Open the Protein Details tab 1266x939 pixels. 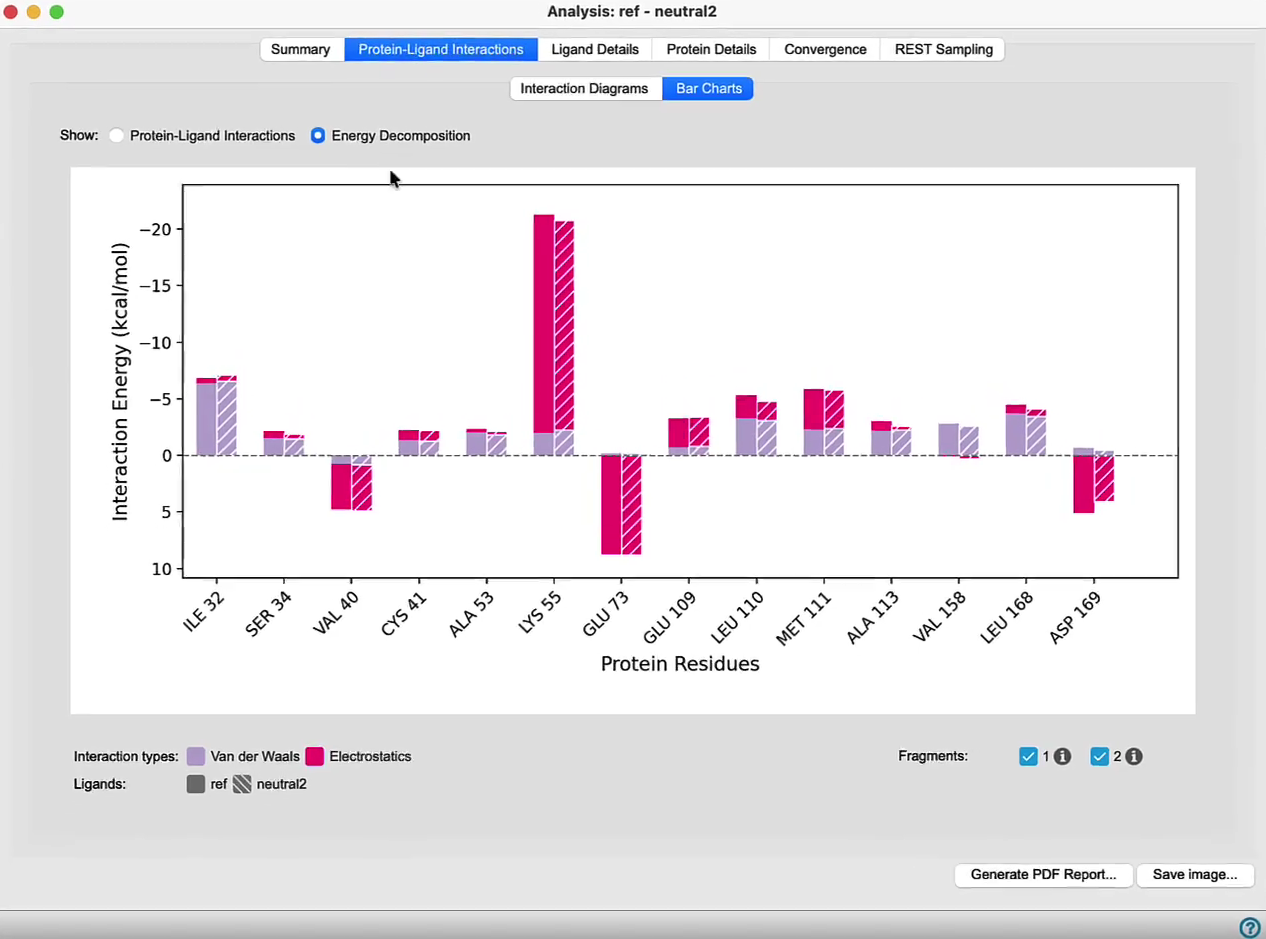pyautogui.click(x=711, y=49)
